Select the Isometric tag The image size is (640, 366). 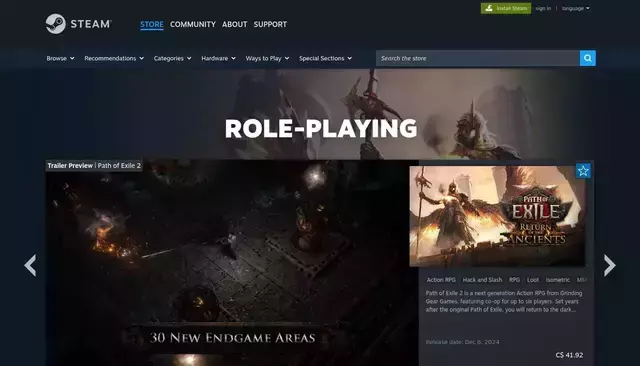pyautogui.click(x=558, y=280)
